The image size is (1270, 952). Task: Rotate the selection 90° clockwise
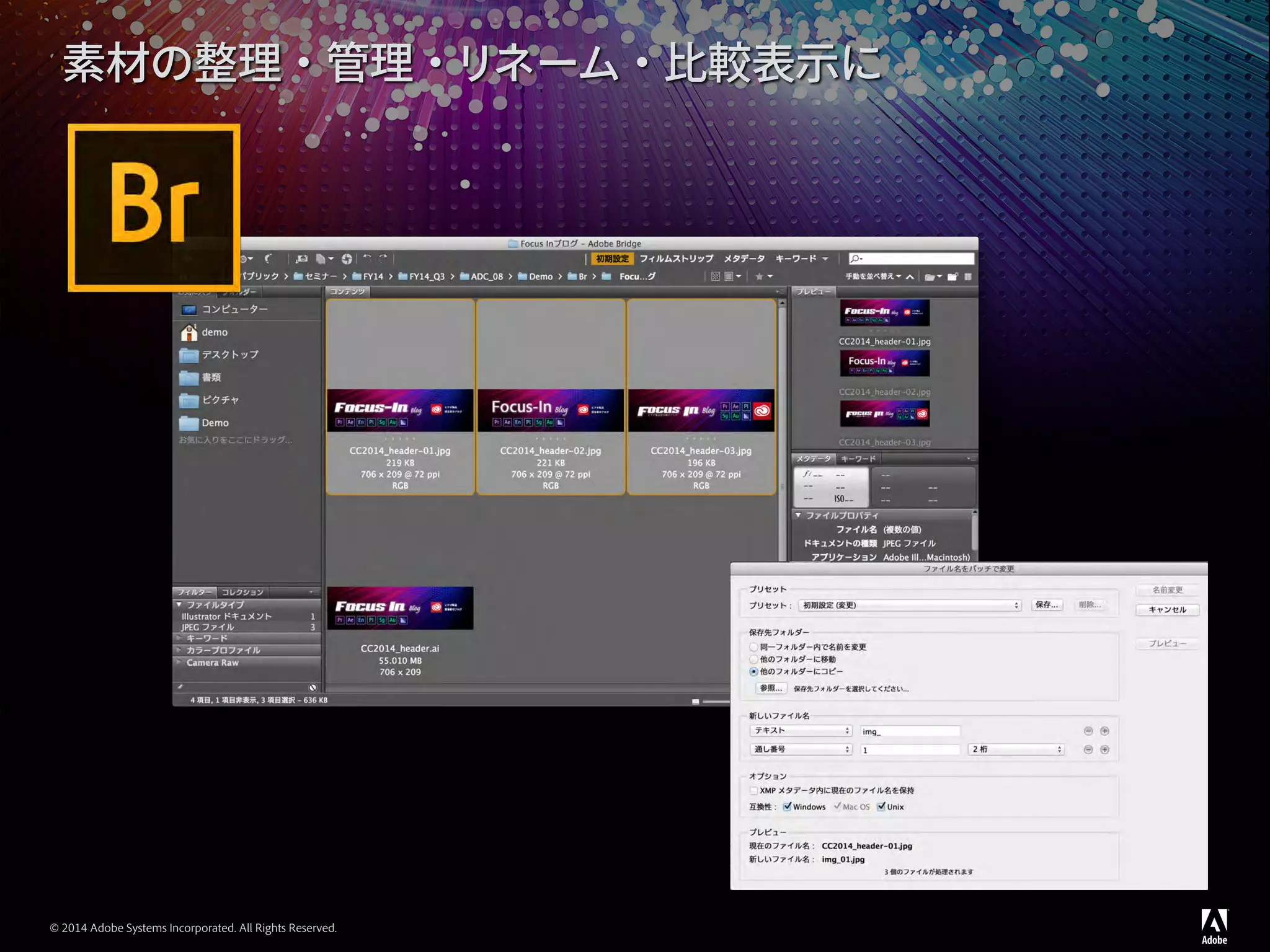pos(383,258)
